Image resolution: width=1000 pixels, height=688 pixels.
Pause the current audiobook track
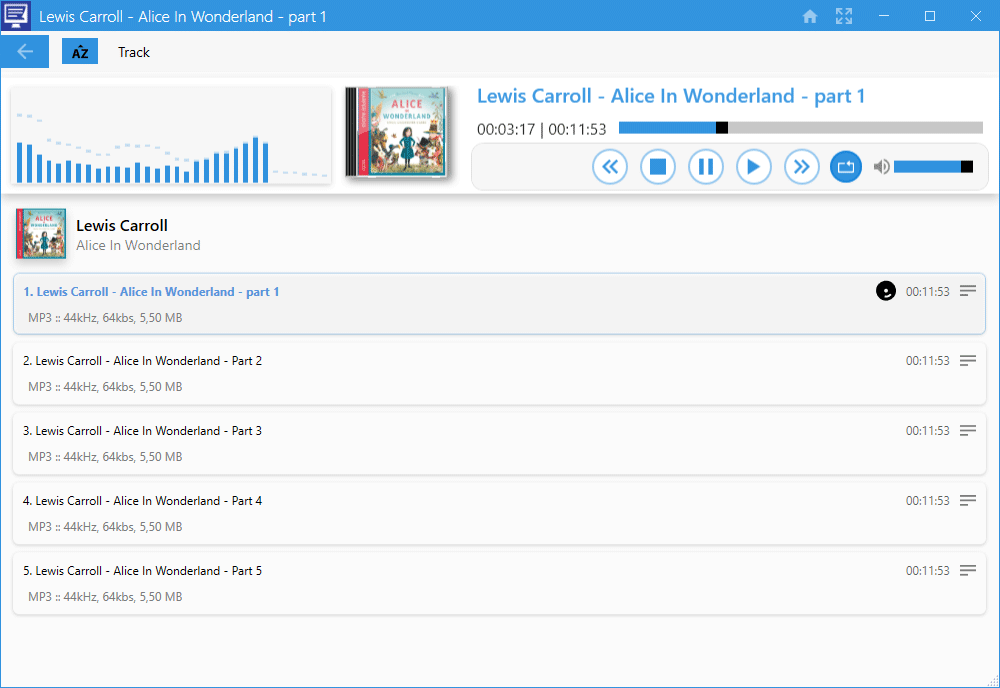[x=706, y=167]
